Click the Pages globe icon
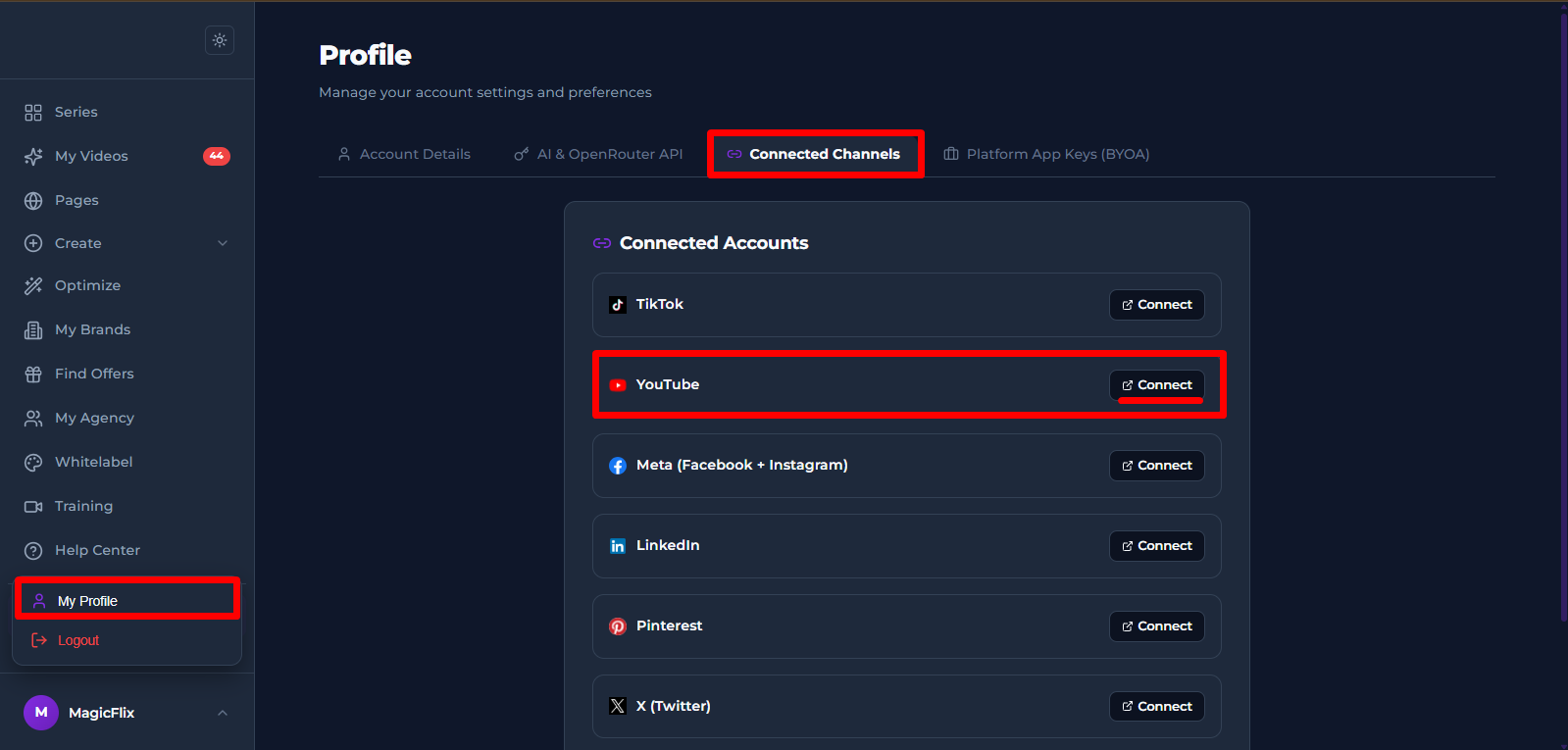This screenshot has height=750, width=1568. point(33,201)
